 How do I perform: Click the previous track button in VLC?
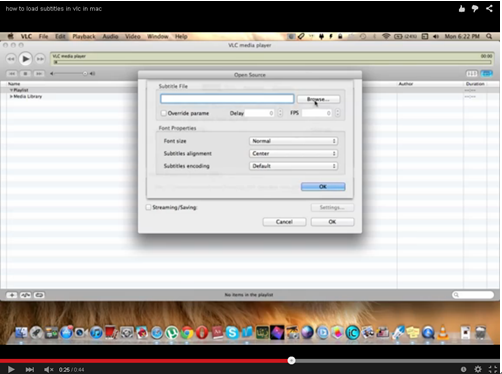(12, 73)
